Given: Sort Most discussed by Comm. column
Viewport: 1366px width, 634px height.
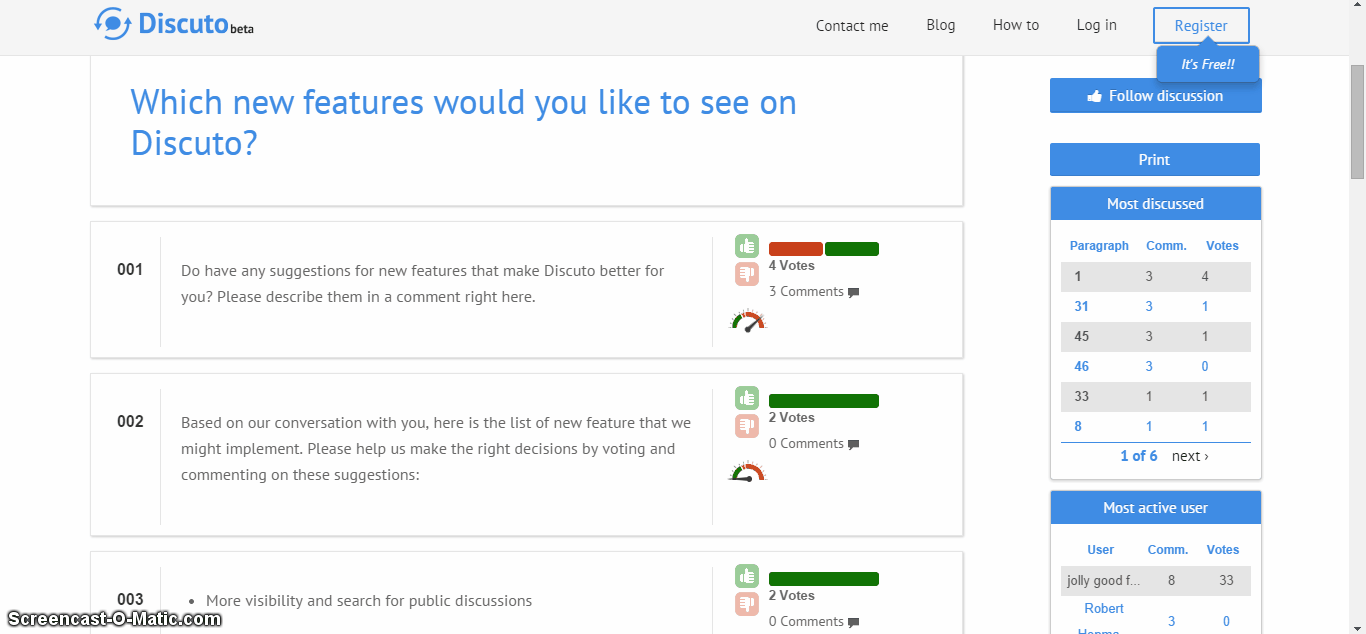Looking at the screenshot, I should pos(1166,246).
